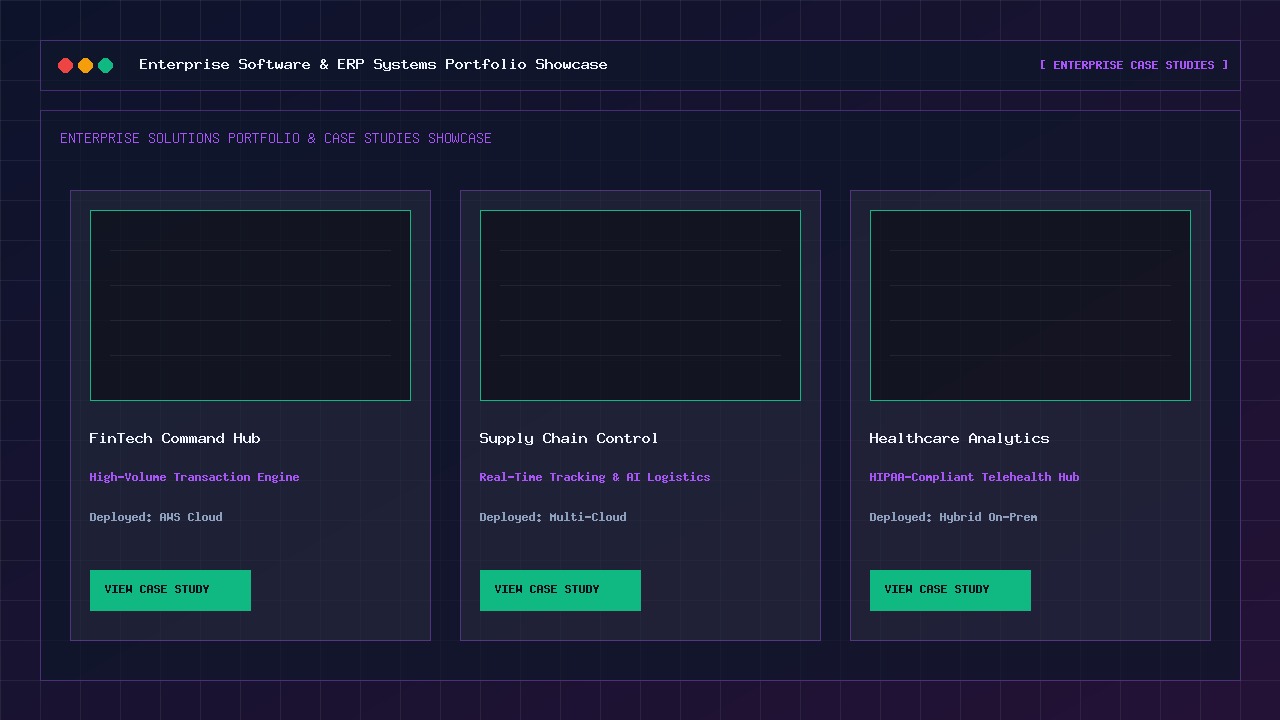Viewport: 1280px width, 720px height.
Task: Click the green window dot
Action: pyautogui.click(x=106, y=65)
